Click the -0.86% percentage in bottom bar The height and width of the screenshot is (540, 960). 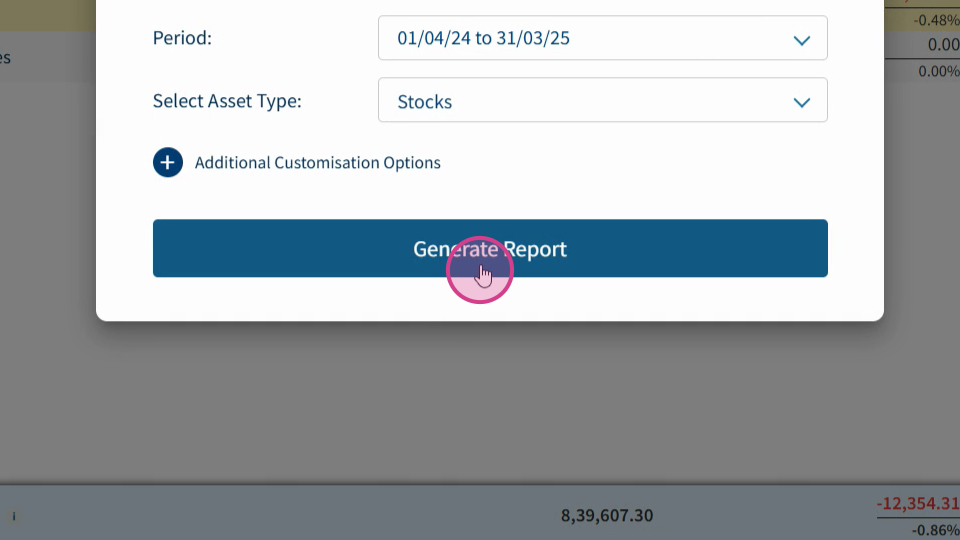tap(935, 530)
